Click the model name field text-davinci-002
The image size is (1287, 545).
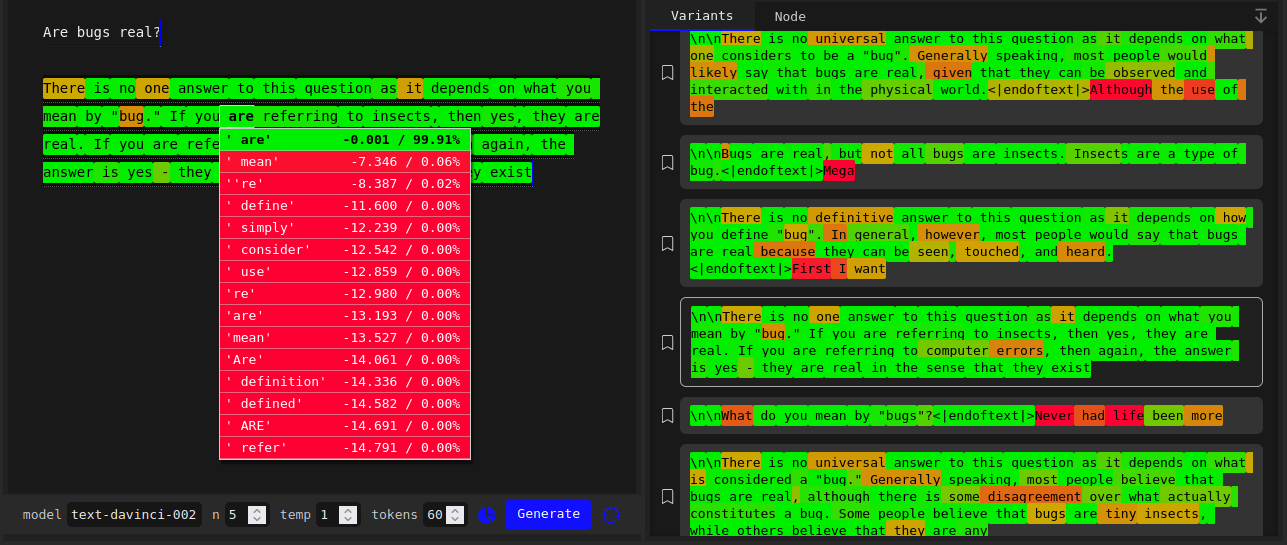135,515
